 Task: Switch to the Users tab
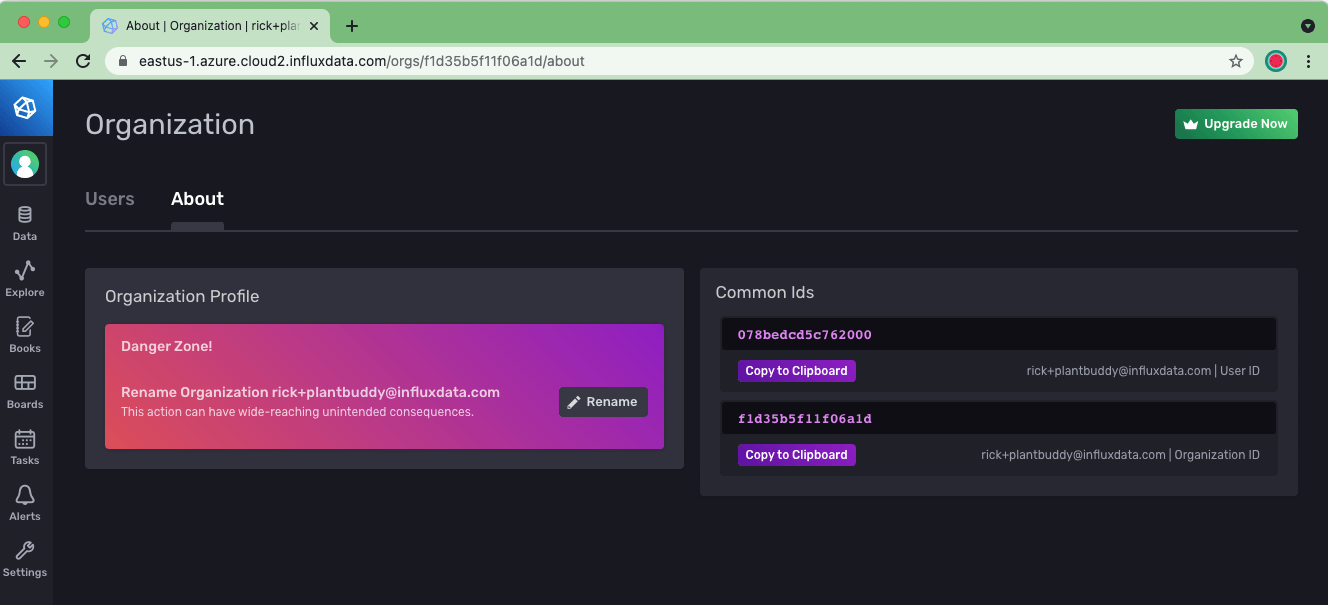pyautogui.click(x=110, y=198)
